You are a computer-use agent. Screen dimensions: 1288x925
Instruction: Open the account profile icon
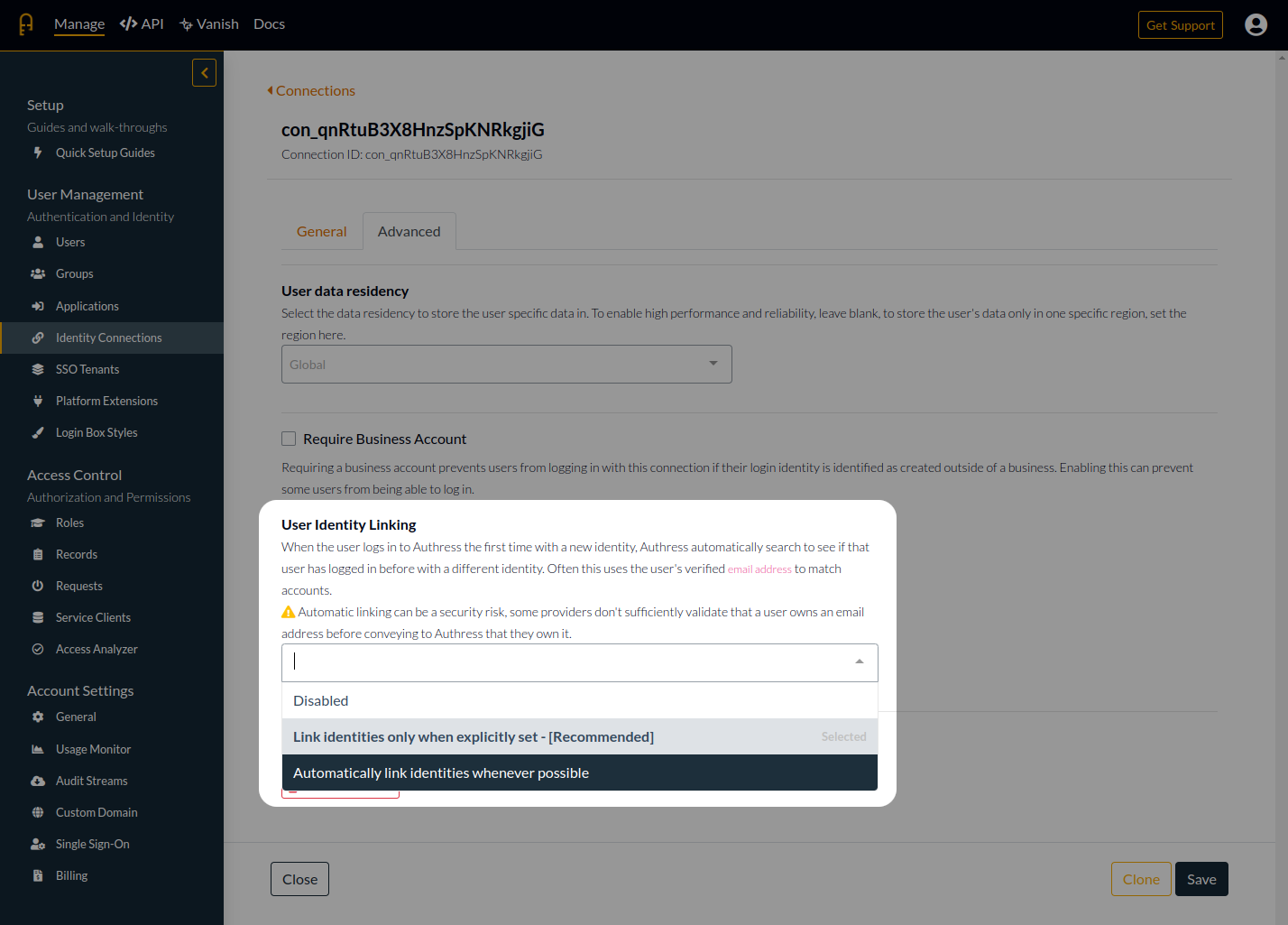pos(1256,24)
